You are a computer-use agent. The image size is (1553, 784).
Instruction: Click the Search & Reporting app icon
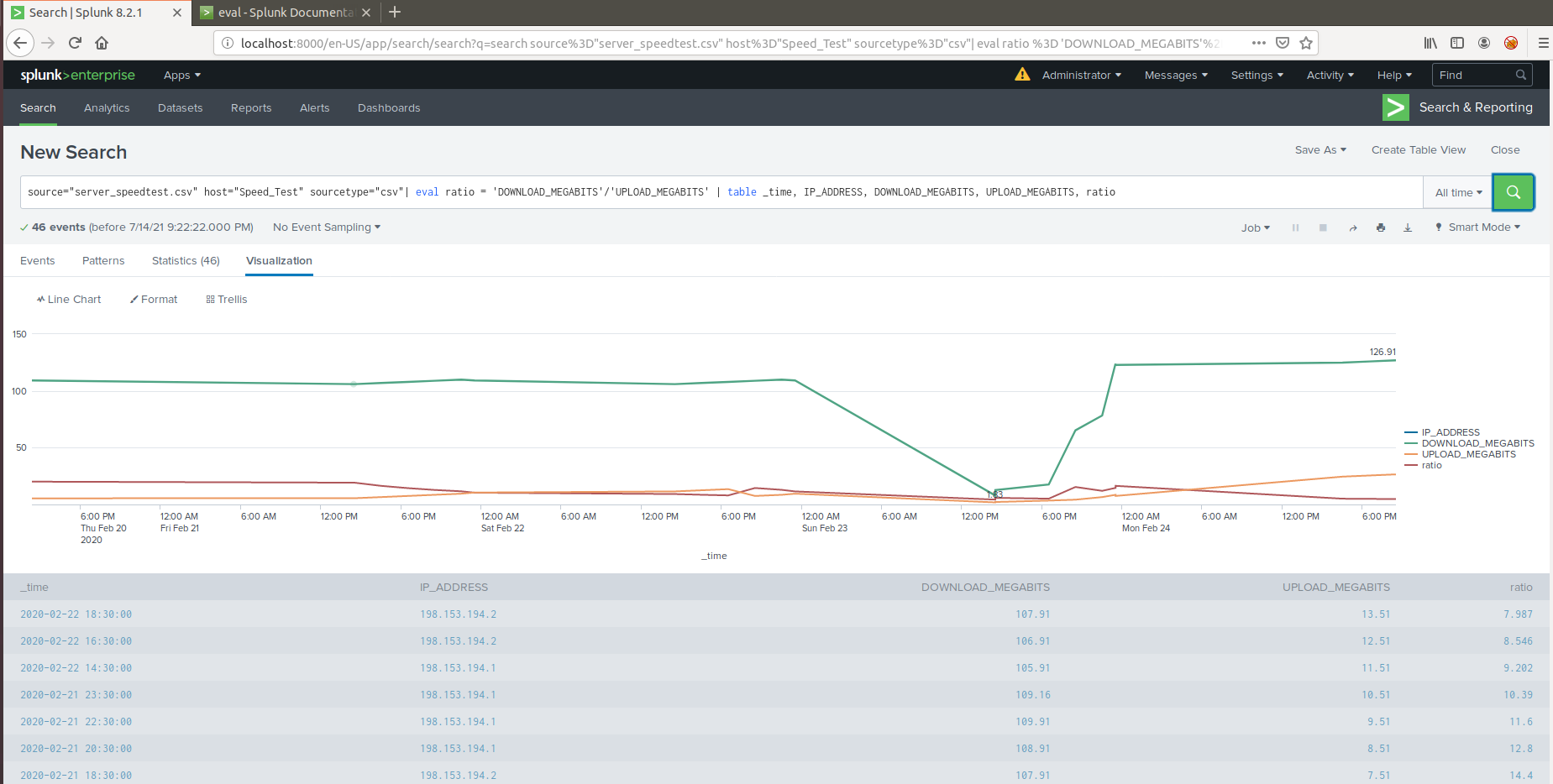click(x=1396, y=107)
